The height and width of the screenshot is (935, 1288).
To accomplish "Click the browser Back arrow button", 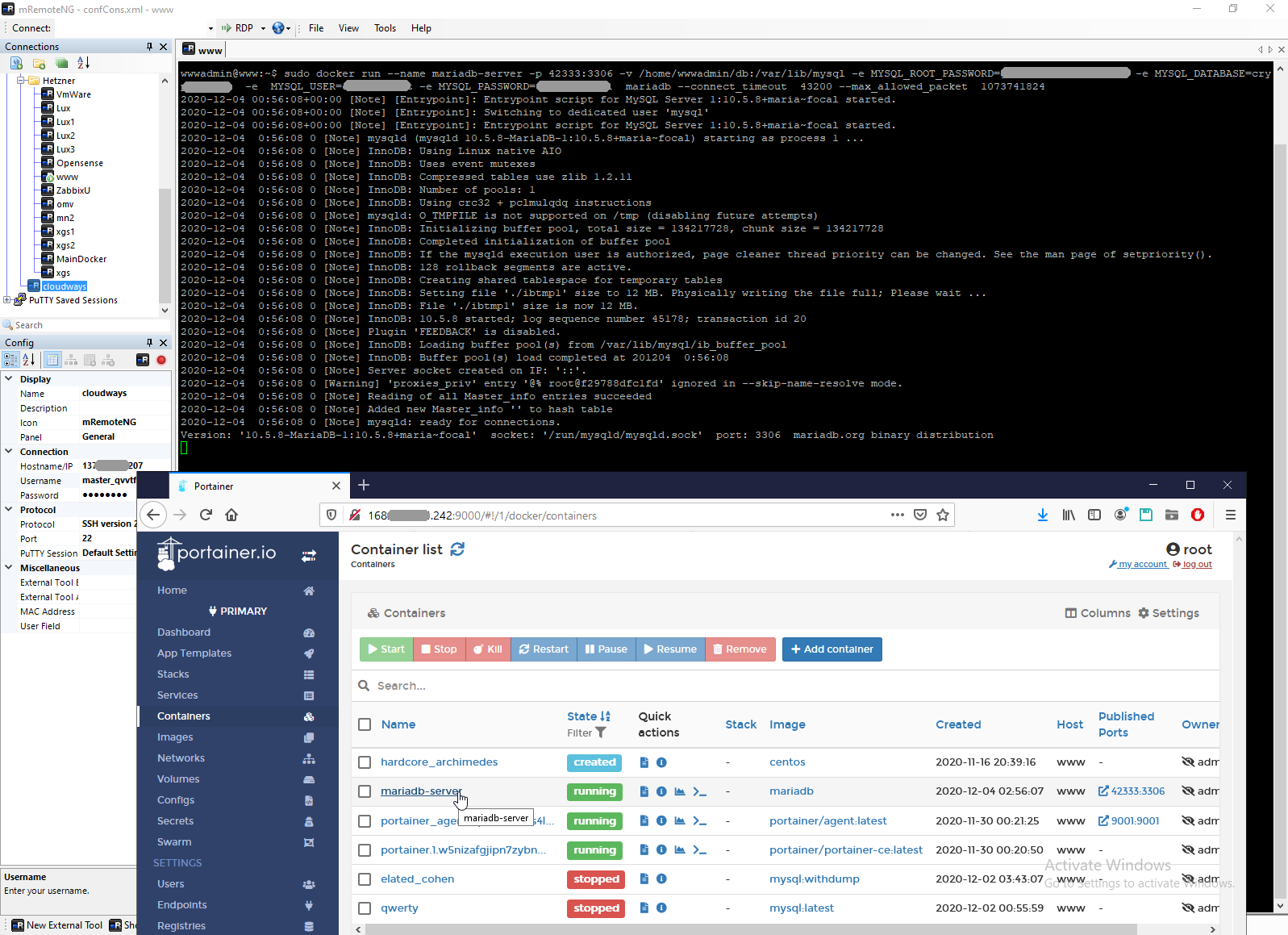I will click(153, 515).
